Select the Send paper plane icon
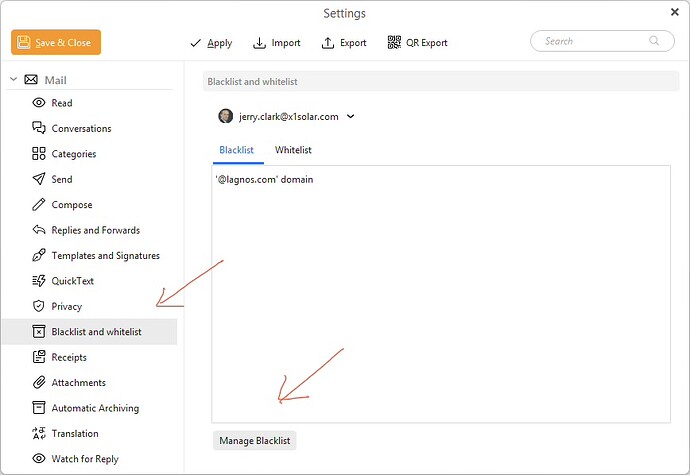This screenshot has width=690, height=475. tap(39, 179)
